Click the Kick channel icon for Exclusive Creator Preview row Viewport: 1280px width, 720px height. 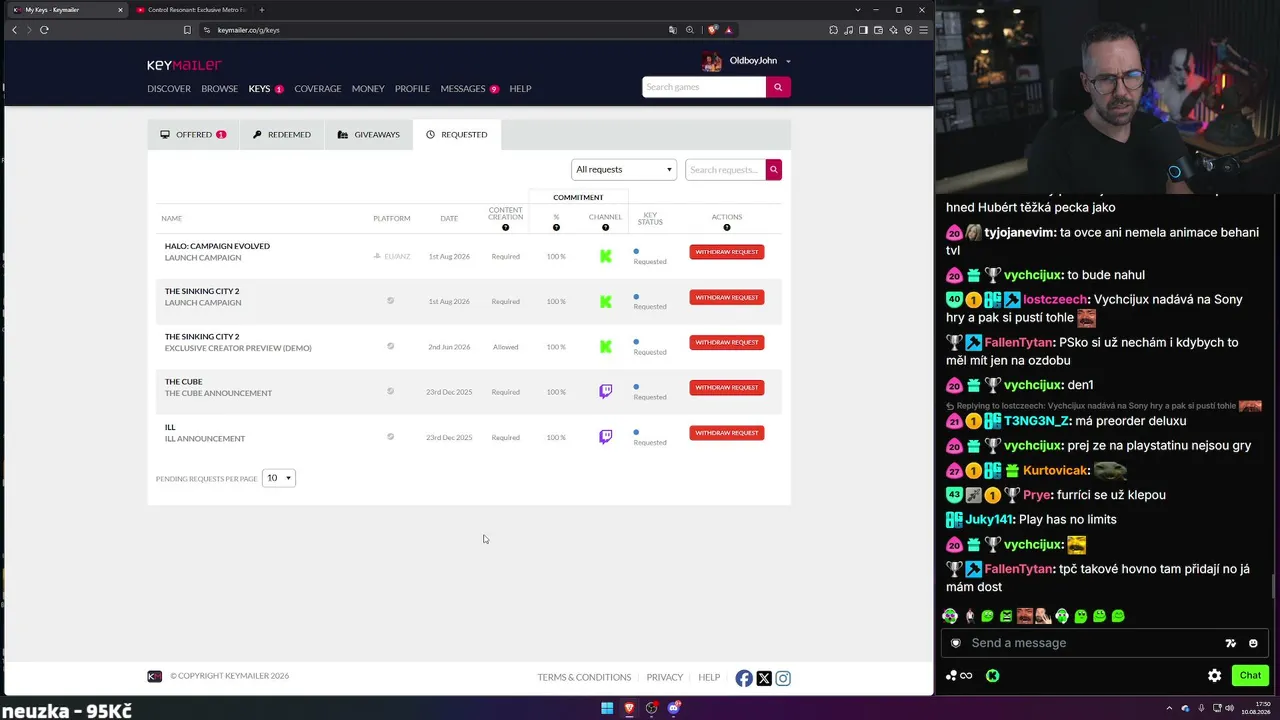click(x=605, y=347)
